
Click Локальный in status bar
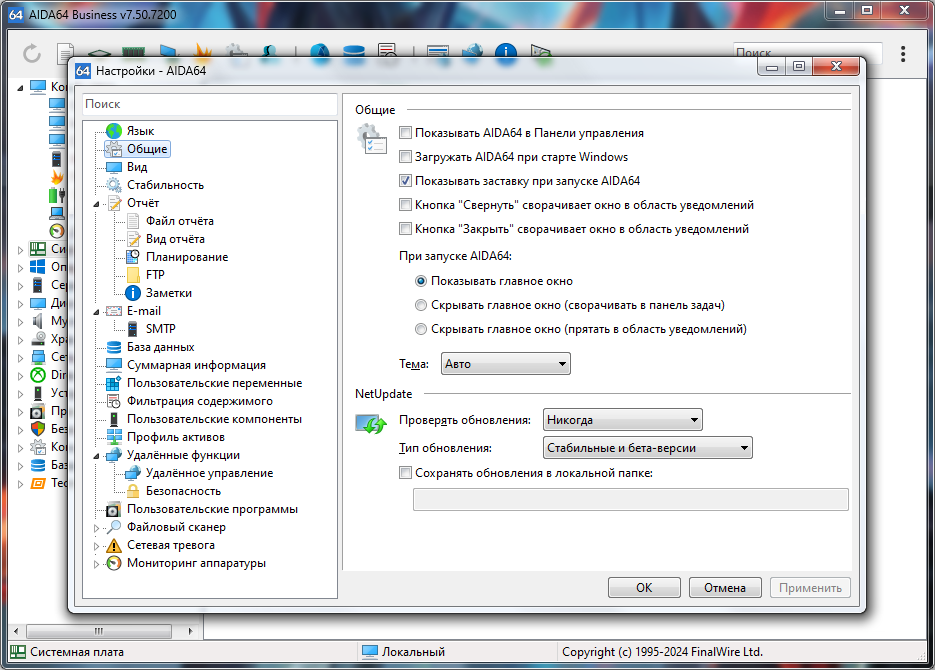[x=413, y=652]
